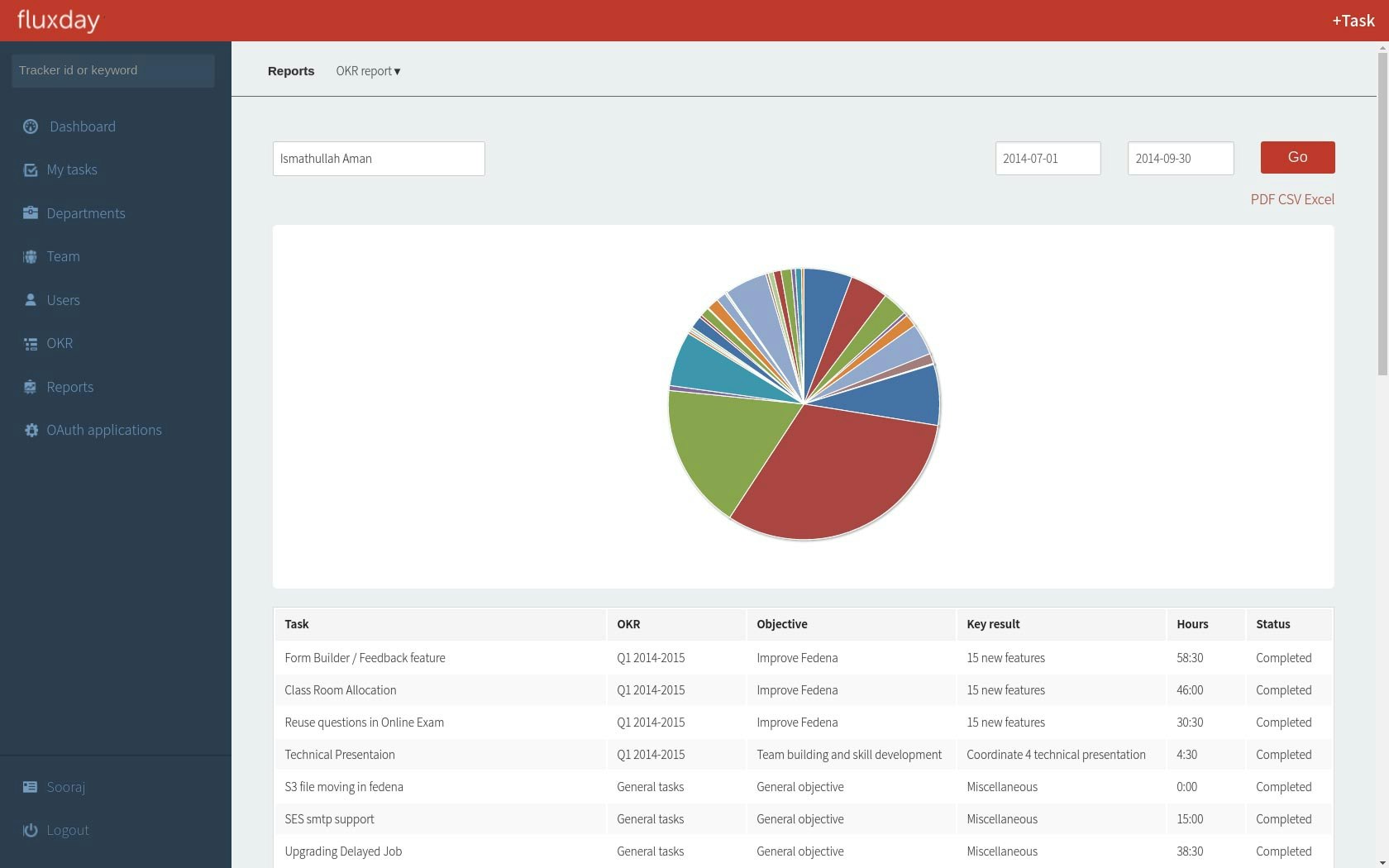
Task: Click the Team group icon
Action: (x=31, y=256)
